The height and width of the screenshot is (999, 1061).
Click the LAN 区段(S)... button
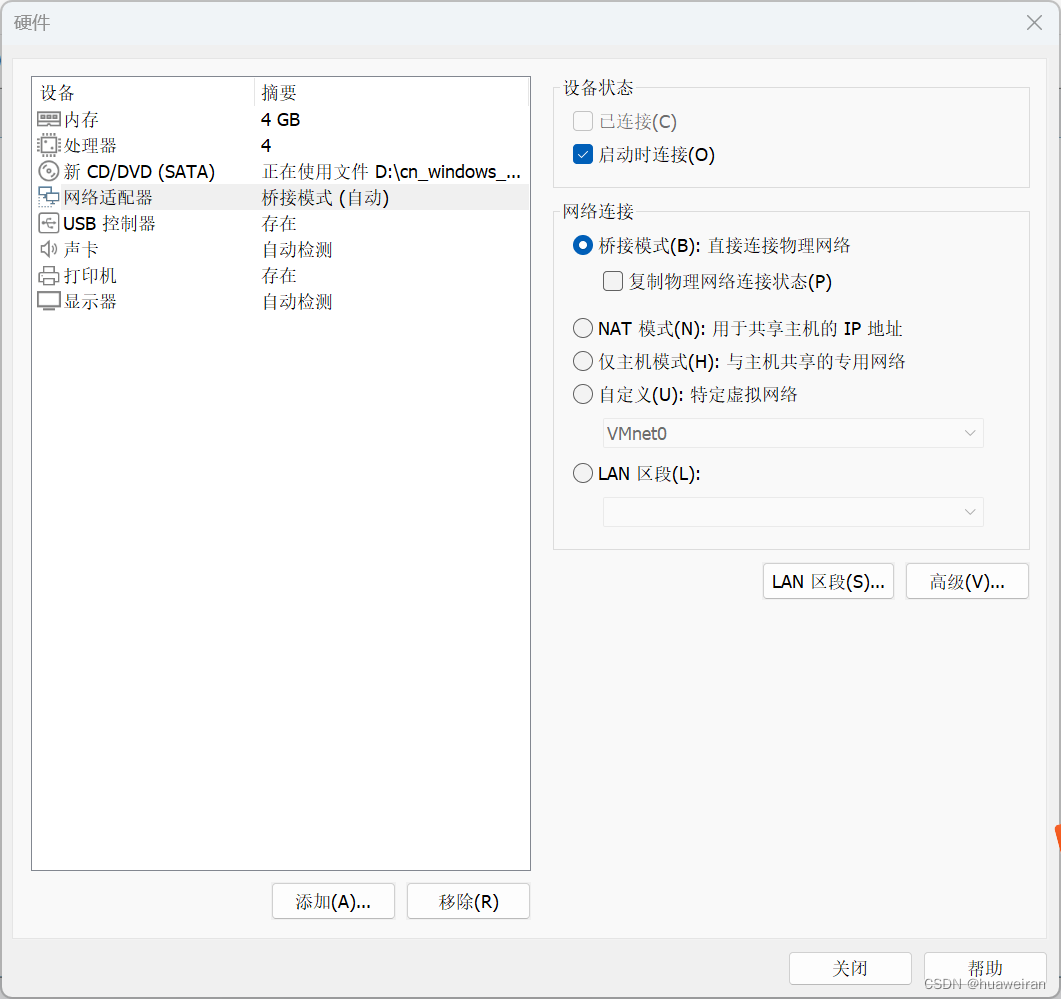point(828,581)
